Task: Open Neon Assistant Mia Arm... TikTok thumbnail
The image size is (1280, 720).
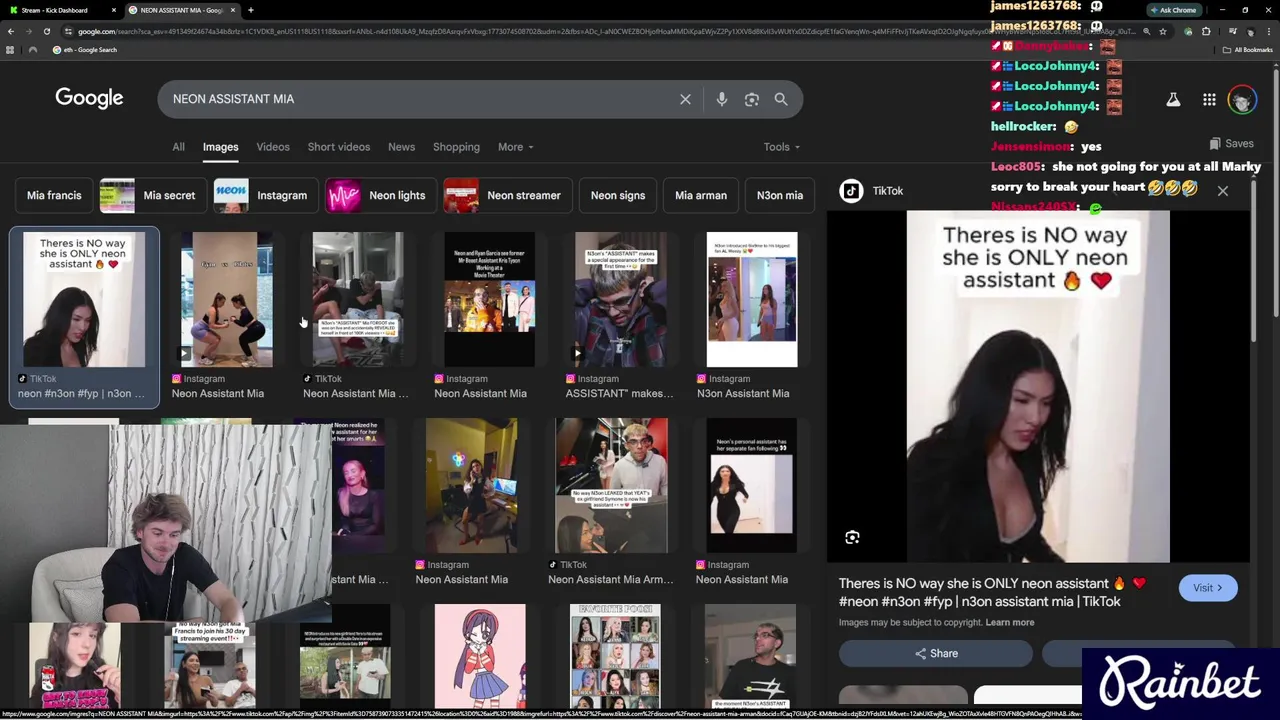Action: 611,486
